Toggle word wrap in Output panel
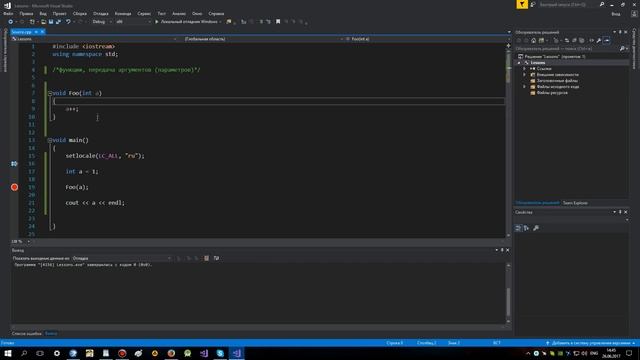The image size is (640, 360). (216, 258)
